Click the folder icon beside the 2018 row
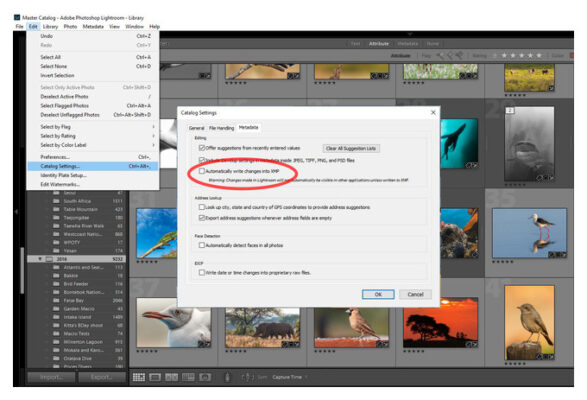This screenshot has width=587, height=400. (49, 259)
